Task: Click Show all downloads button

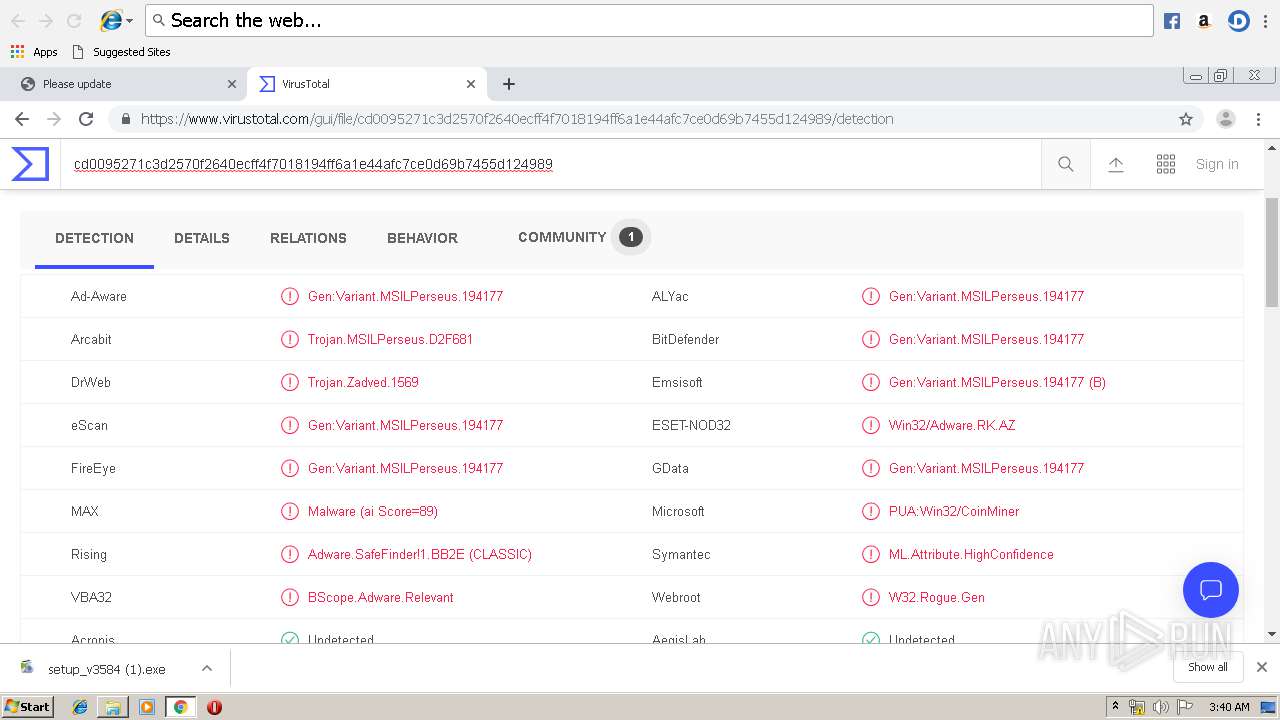Action: click(x=1208, y=667)
